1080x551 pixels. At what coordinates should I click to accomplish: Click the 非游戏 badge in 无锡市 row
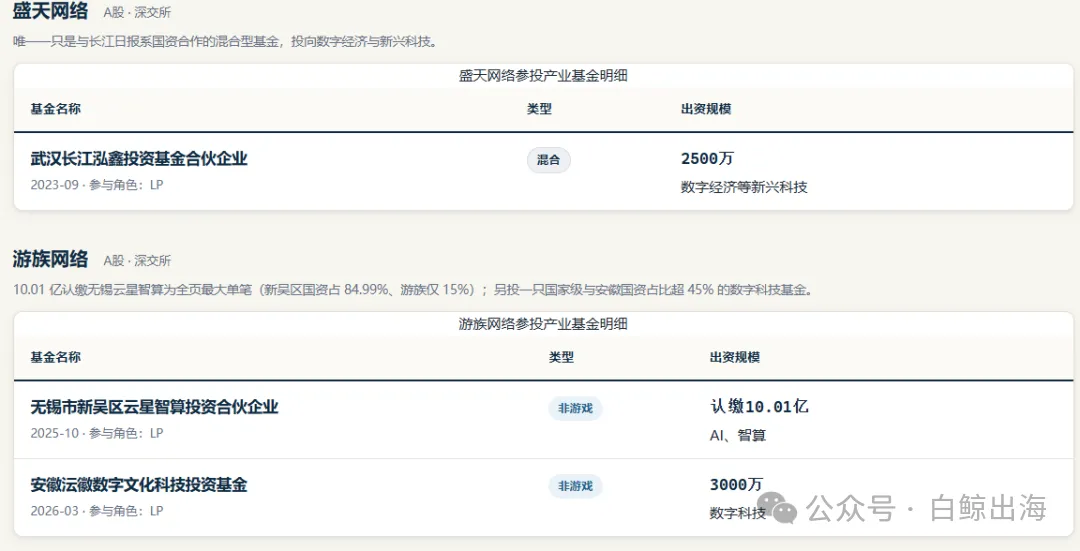click(575, 408)
